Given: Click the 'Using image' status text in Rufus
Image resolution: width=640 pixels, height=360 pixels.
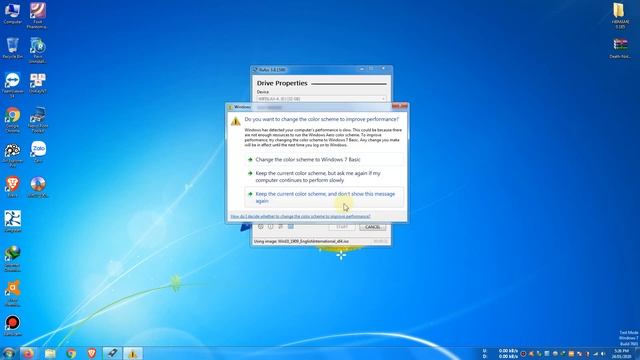Looking at the screenshot, I should tap(301, 242).
